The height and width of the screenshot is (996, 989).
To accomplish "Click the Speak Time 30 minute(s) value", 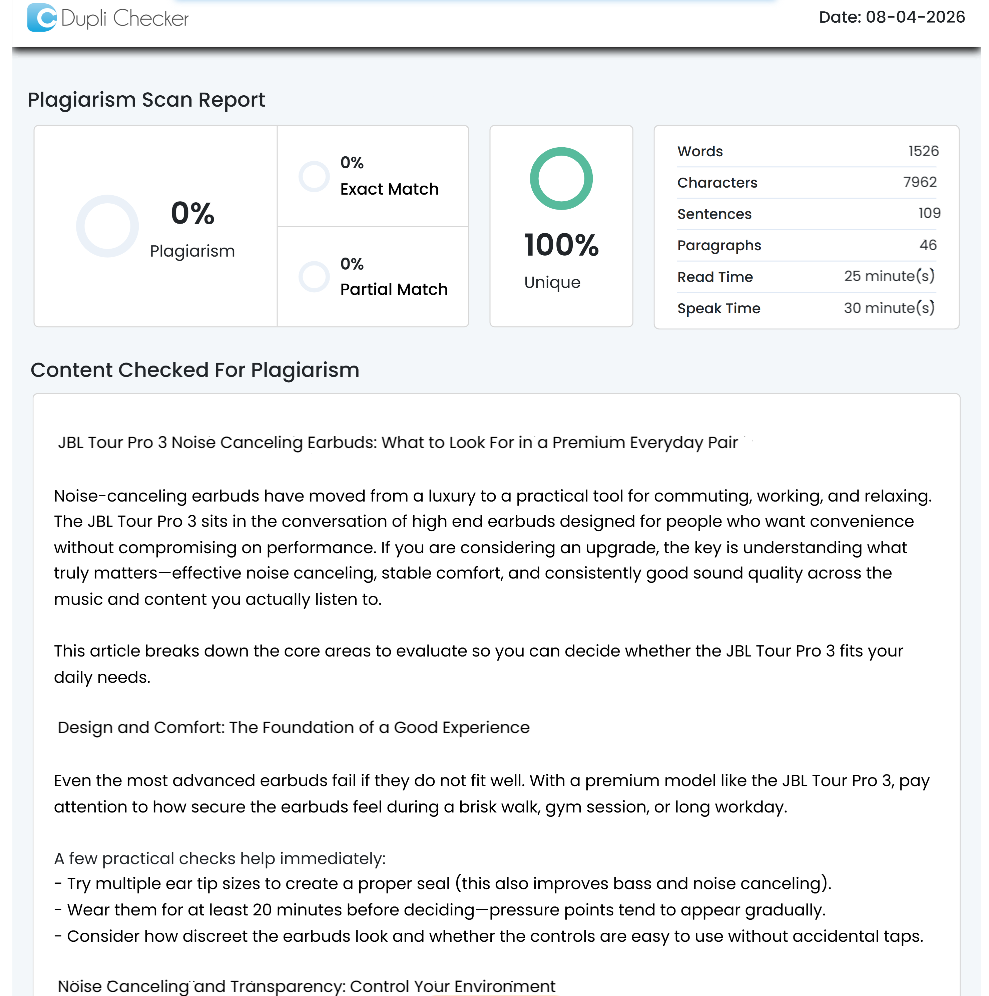I will click(889, 308).
